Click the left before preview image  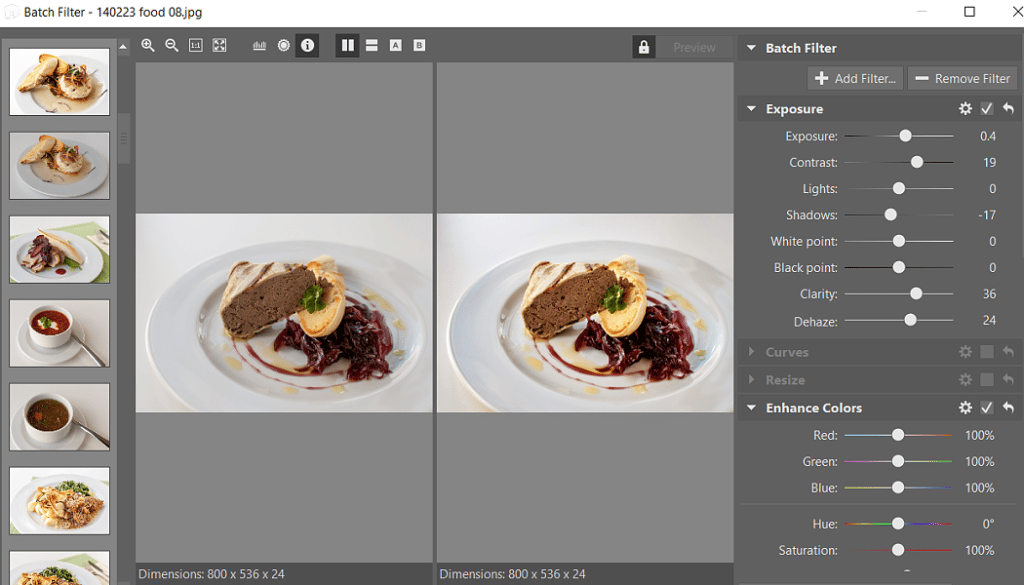[284, 313]
